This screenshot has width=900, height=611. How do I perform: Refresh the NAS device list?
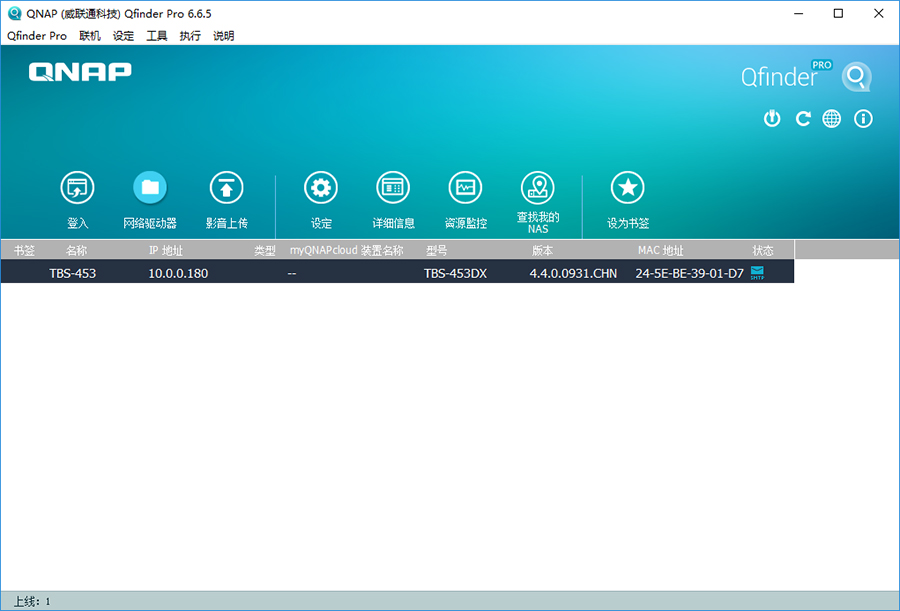802,118
